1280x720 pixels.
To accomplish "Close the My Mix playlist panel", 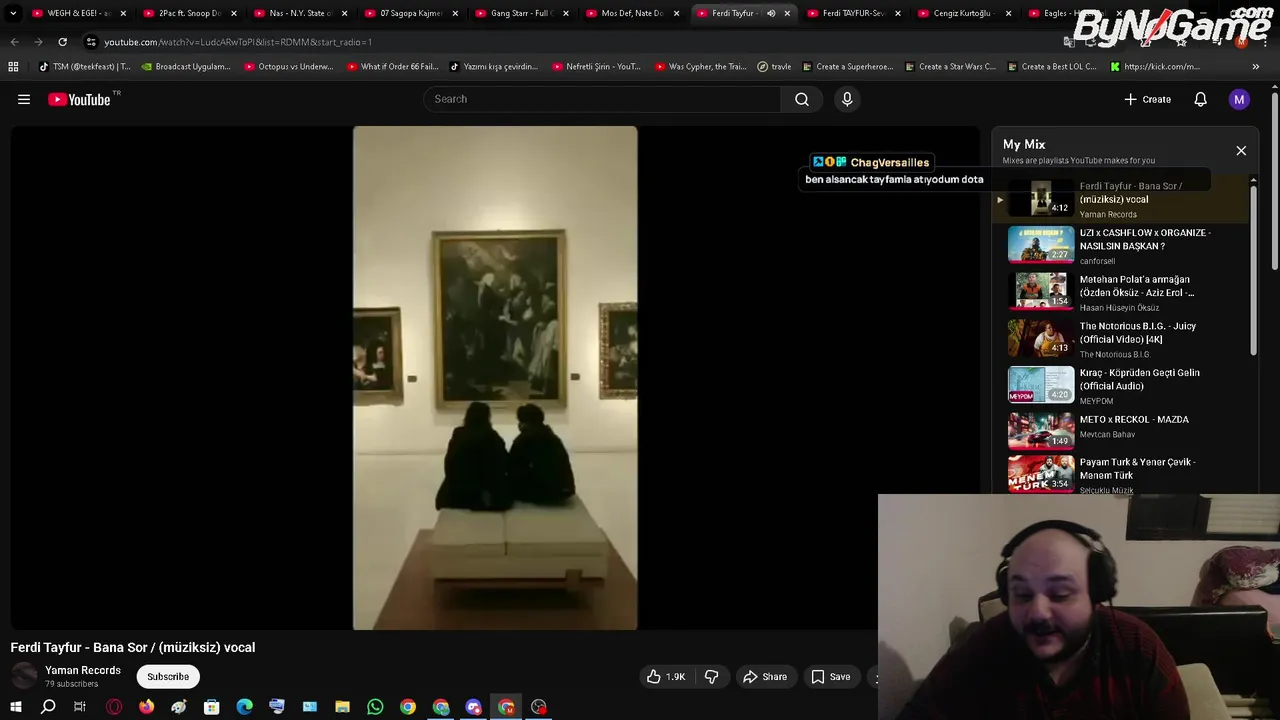I will click(1241, 151).
